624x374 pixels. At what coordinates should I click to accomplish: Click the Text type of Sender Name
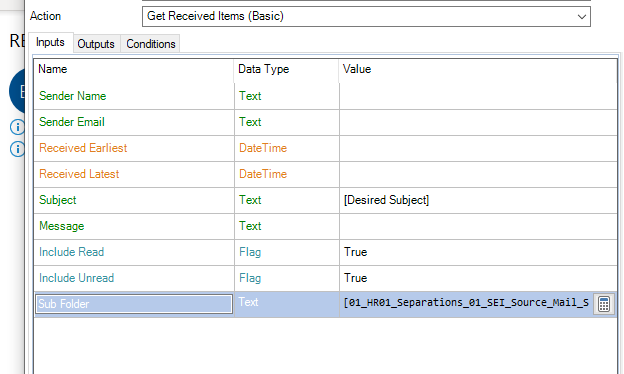coord(250,96)
